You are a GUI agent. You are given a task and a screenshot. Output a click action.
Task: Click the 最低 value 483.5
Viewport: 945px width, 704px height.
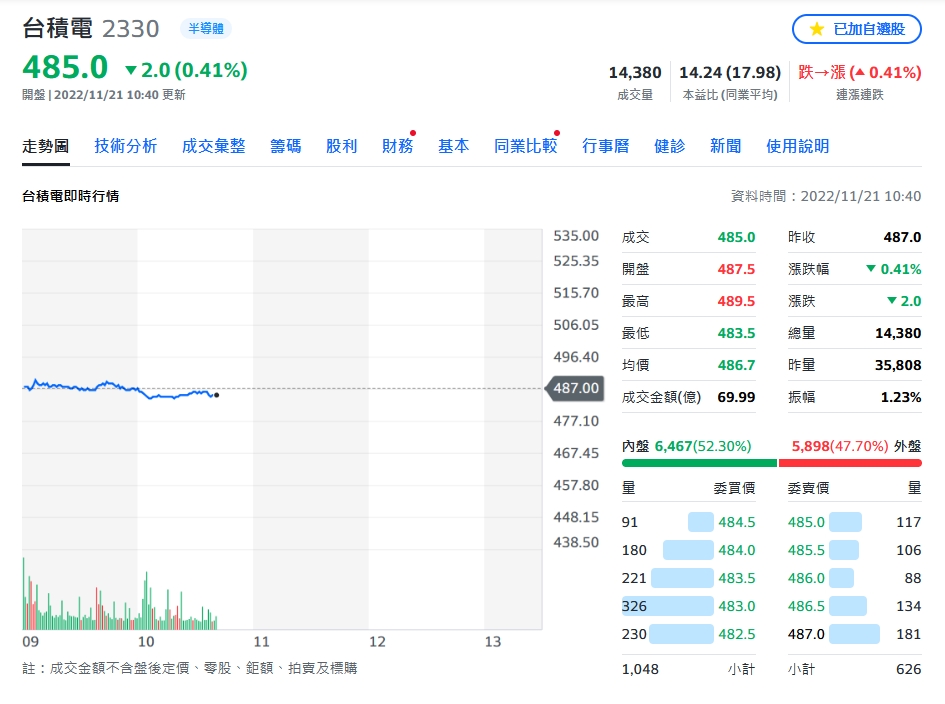(736, 333)
